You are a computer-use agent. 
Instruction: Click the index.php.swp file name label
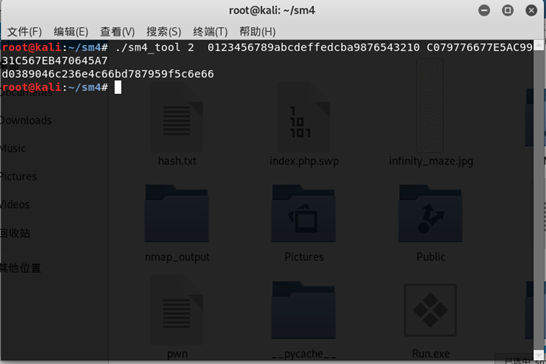304,161
